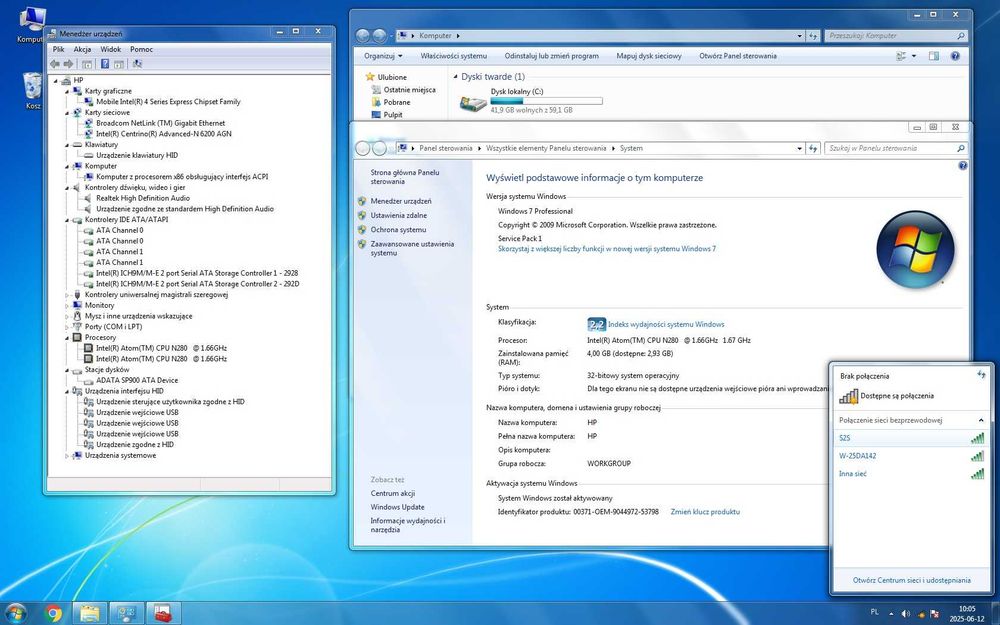Open Pobrane folder in Explorer sidebar
Screen dimensions: 1000x625
[x=397, y=102]
